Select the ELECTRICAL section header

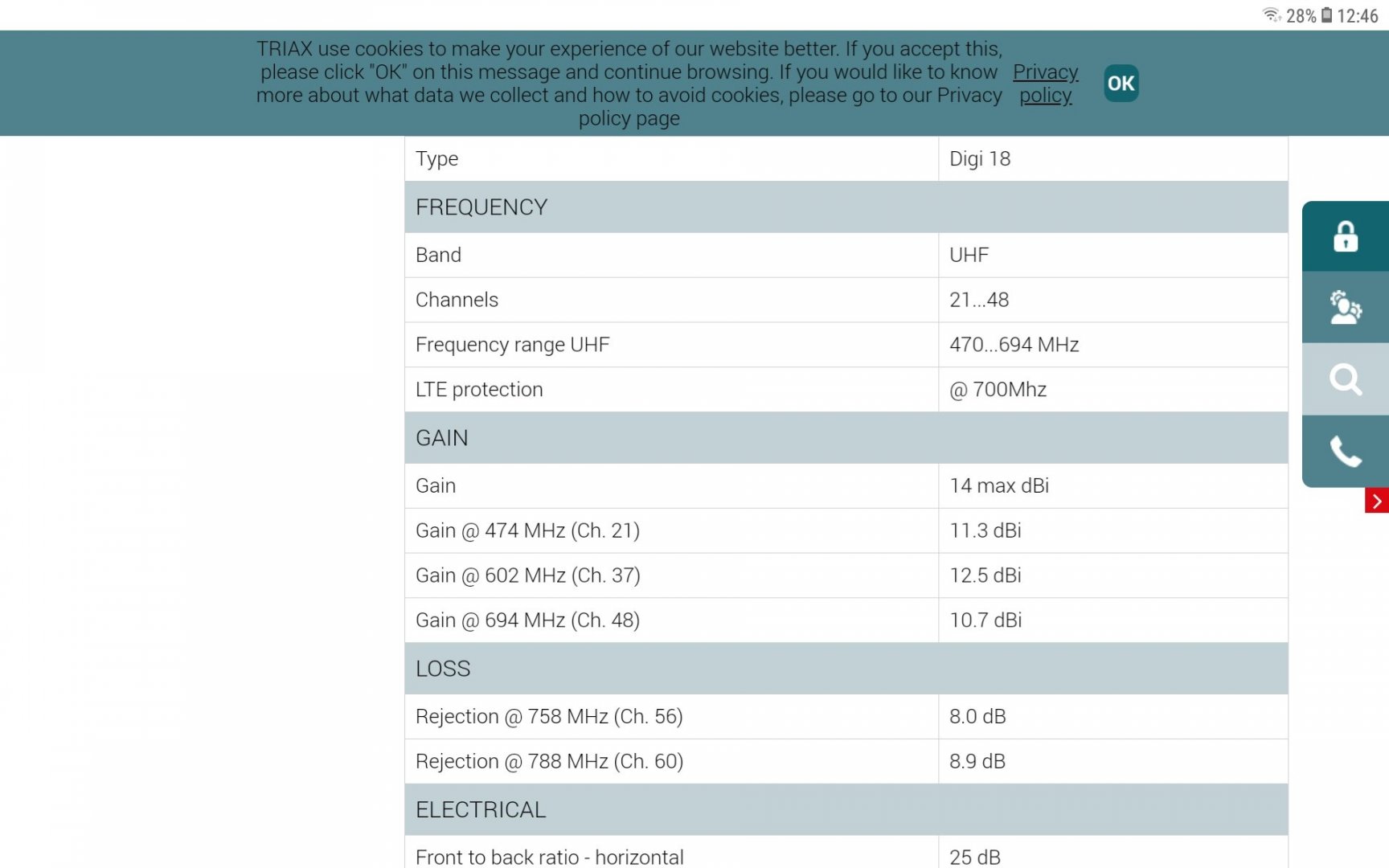point(481,809)
